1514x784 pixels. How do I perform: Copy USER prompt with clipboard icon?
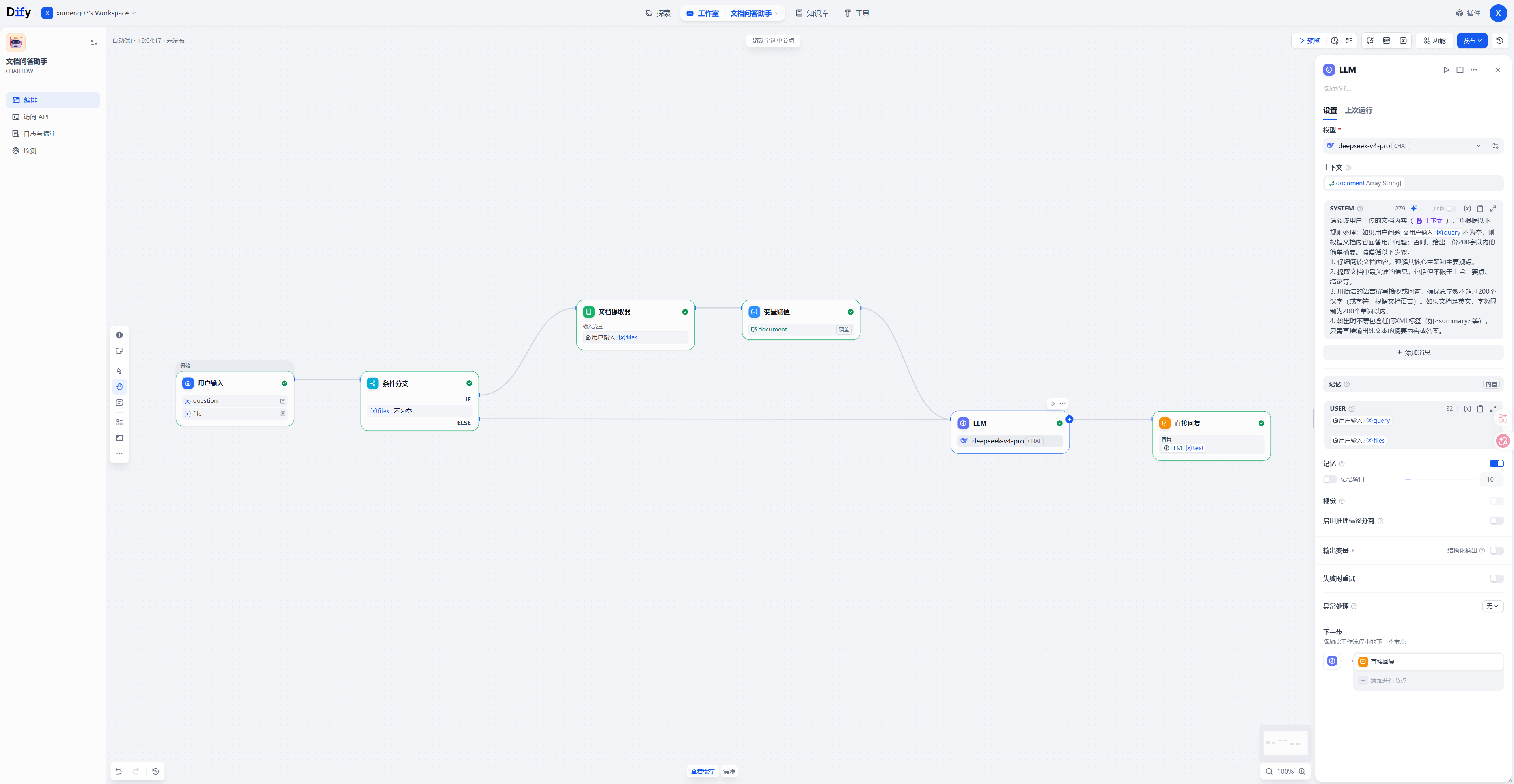1480,408
